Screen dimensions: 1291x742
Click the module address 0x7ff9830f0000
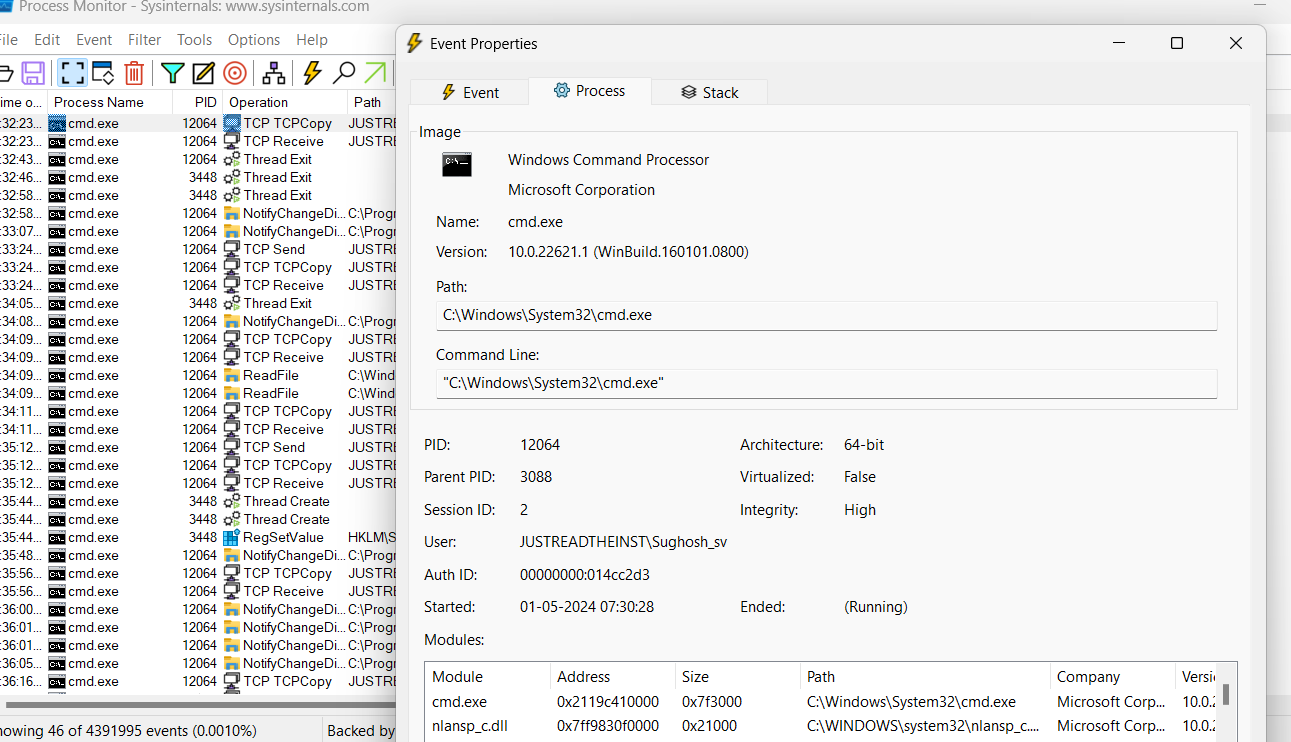(x=608, y=726)
